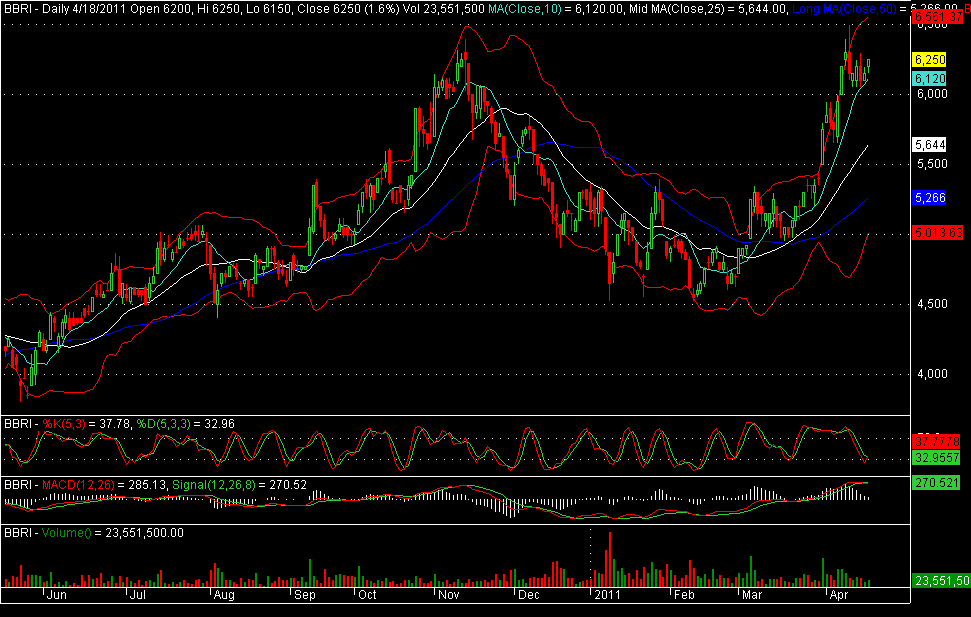Click the Nov month label on time axis

tap(449, 595)
